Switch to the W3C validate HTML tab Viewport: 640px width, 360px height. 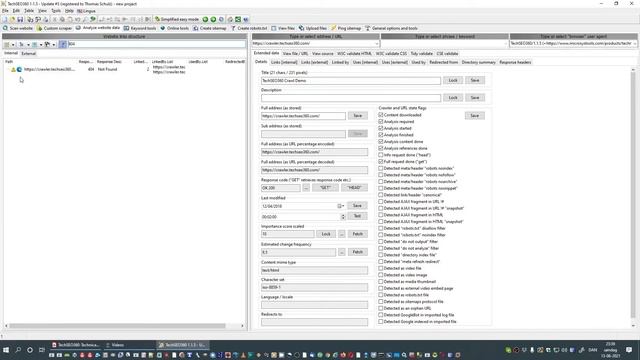[x=354, y=53]
